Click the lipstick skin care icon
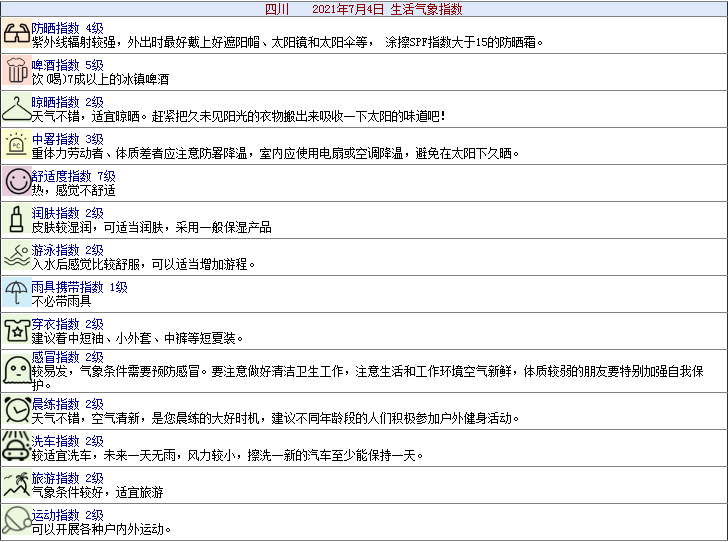The image size is (728, 542). click(16, 220)
